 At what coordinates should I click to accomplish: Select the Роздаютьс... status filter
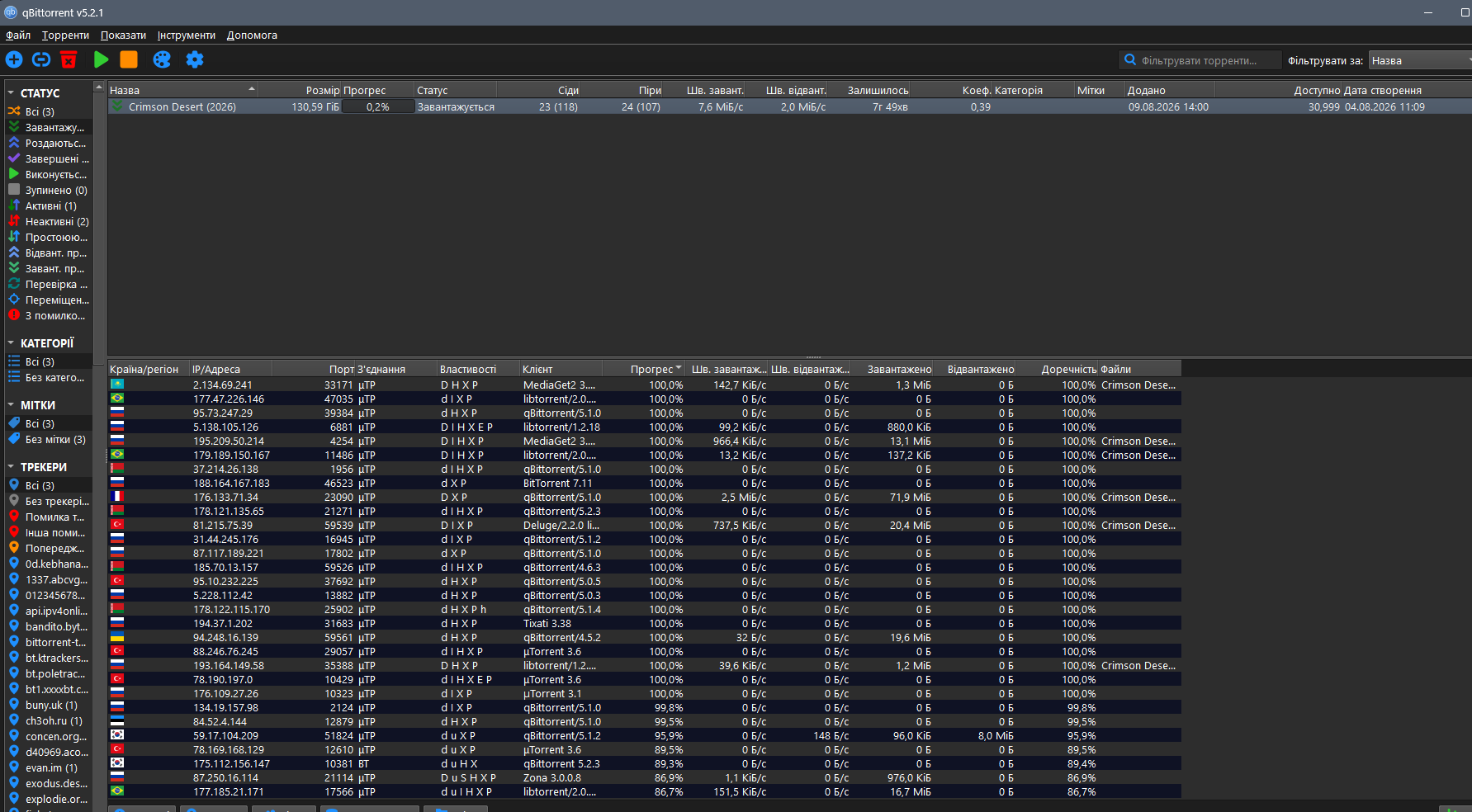coord(48,143)
